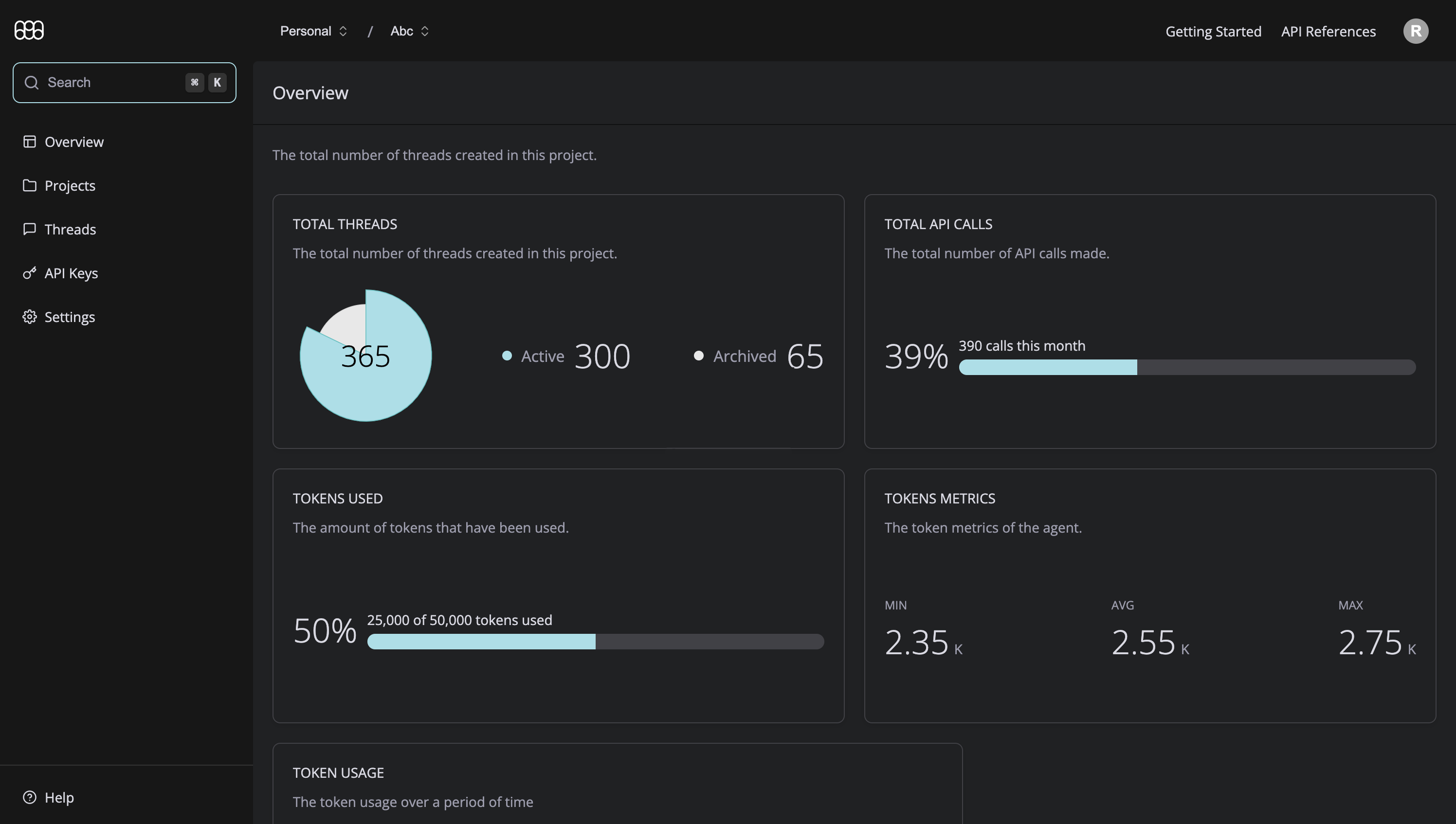This screenshot has height=824, width=1456.
Task: Open the user avatar R menu
Action: (1415, 31)
